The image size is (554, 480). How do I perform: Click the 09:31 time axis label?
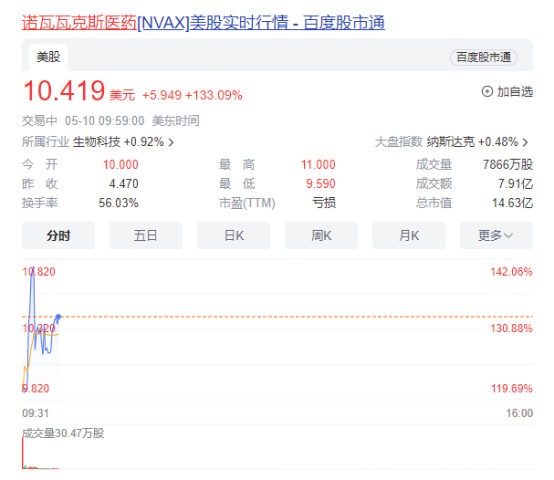(36, 413)
